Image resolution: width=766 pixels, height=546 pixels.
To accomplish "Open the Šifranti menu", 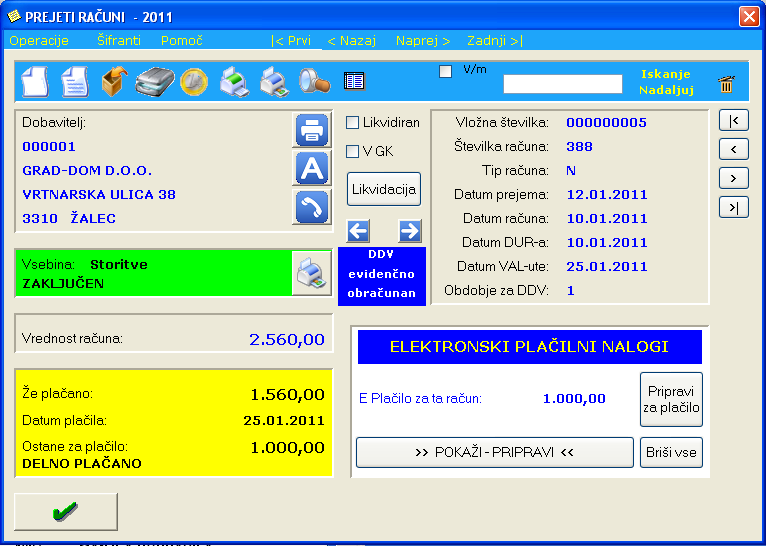I will click(x=119, y=41).
